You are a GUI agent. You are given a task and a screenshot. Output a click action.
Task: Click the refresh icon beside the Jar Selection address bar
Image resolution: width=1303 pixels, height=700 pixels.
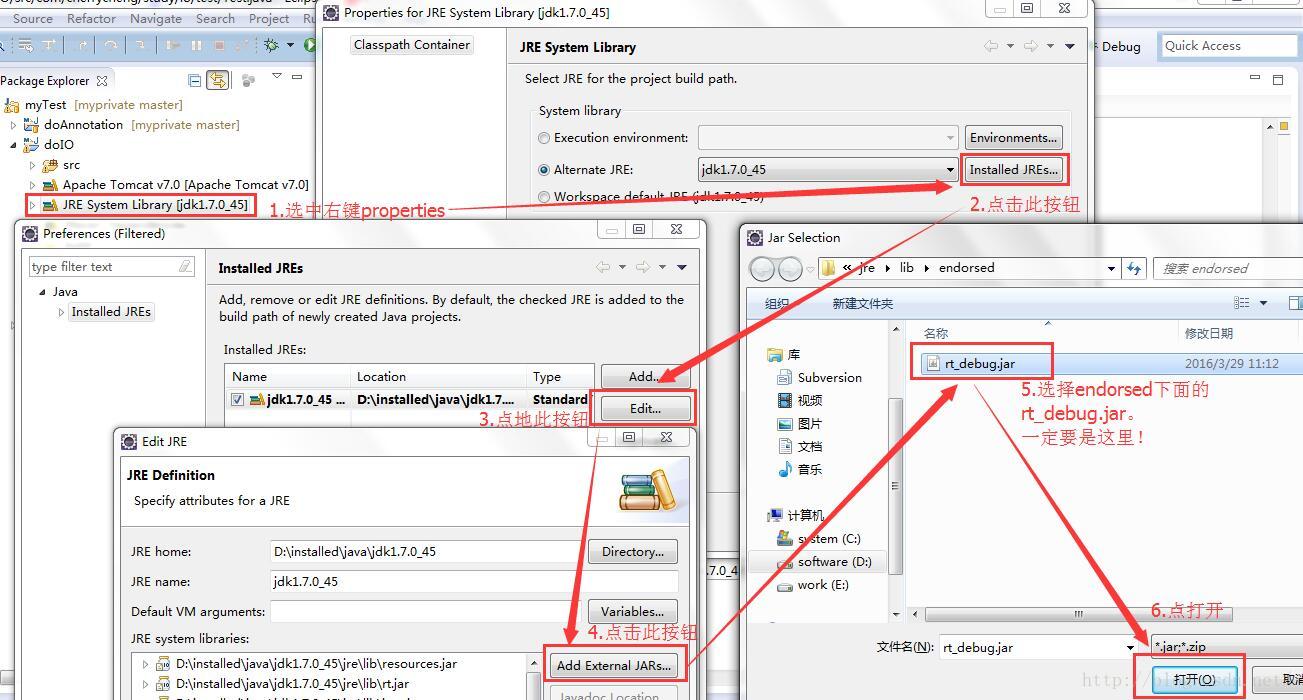(1134, 268)
